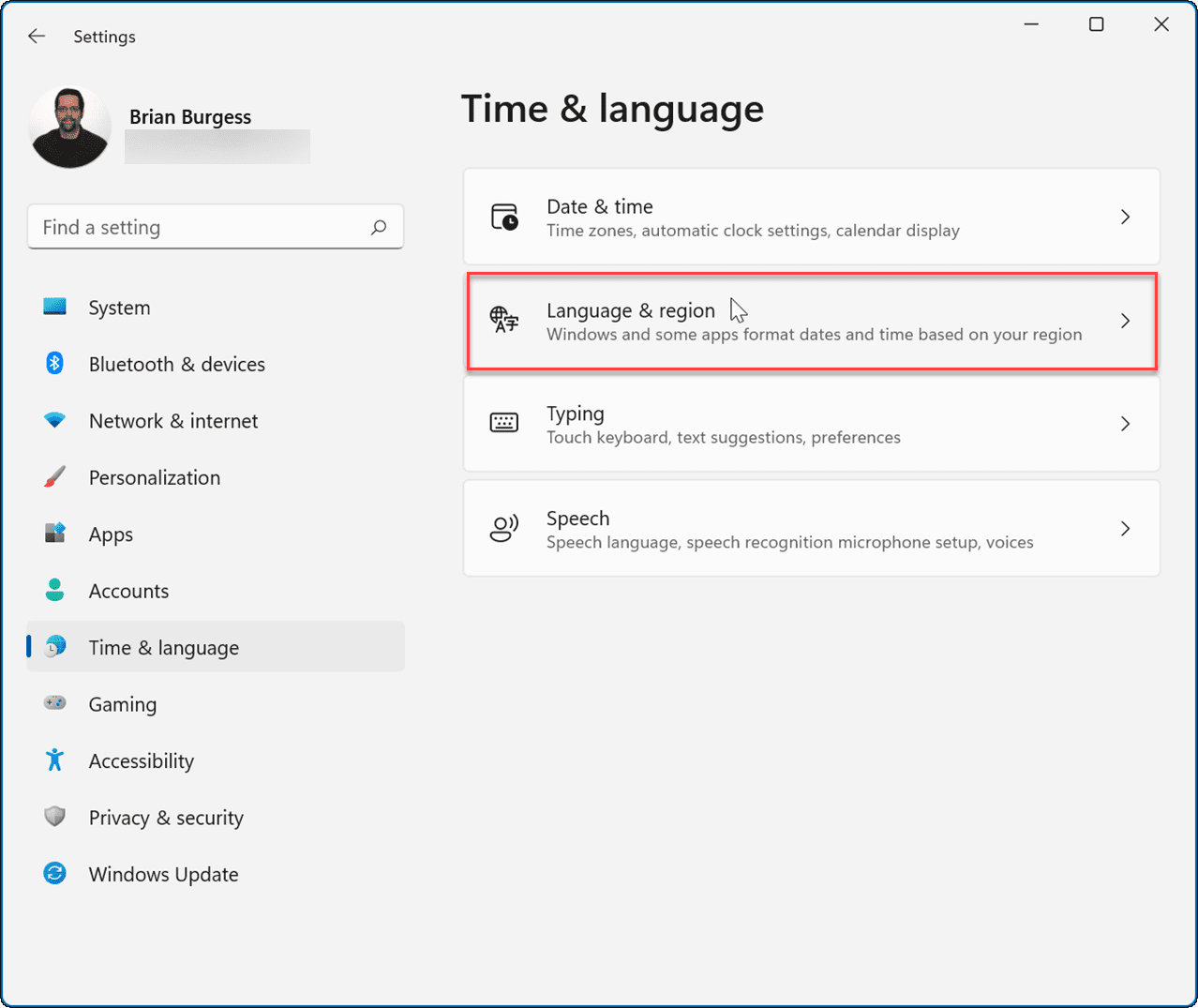
Task: Click the Date & time clock icon
Action: click(504, 218)
